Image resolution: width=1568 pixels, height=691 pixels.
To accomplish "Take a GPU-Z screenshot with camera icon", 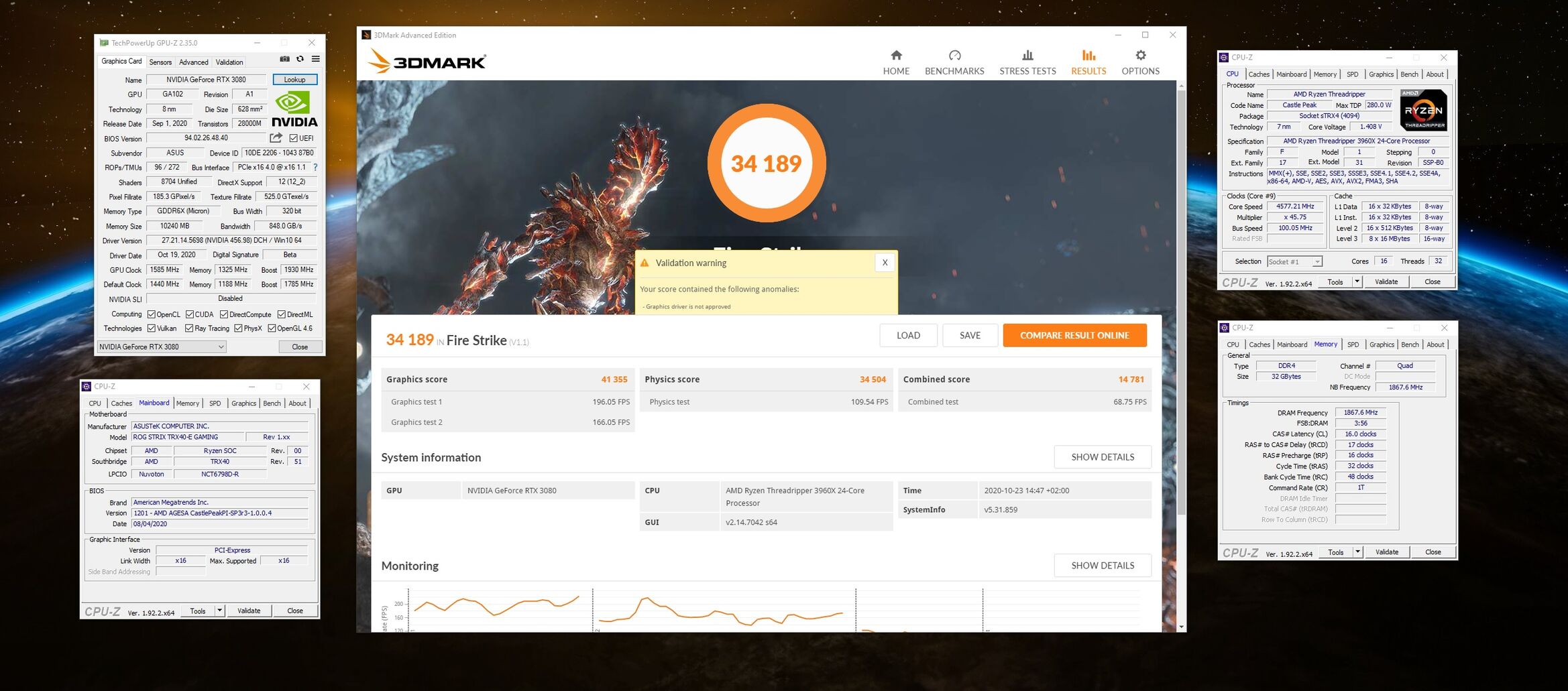I will point(284,60).
